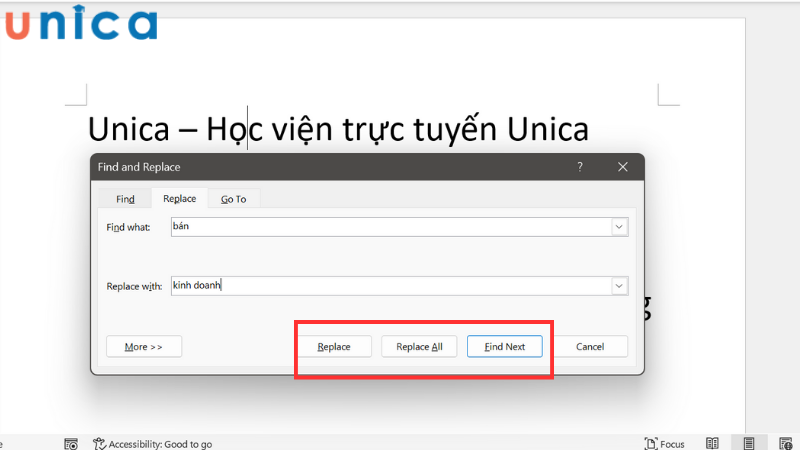Select the Replace tab
Screen dimensions: 800x450
click(x=179, y=198)
